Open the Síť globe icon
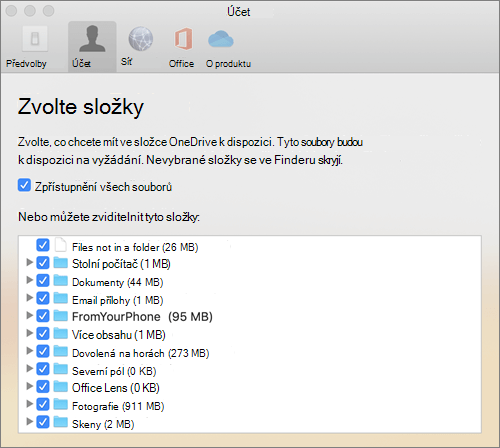 pyautogui.click(x=141, y=39)
